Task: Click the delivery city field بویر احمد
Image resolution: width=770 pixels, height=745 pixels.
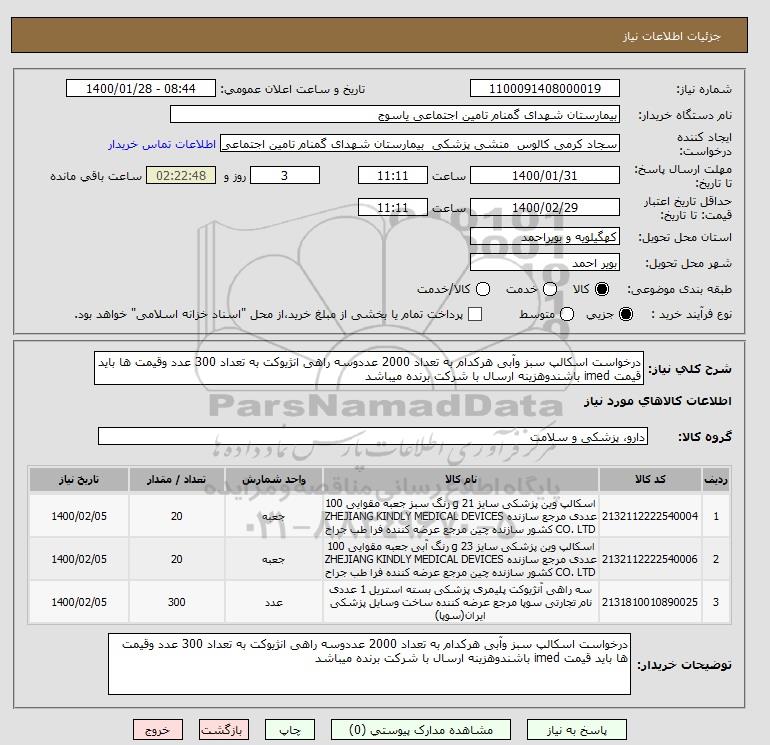Action: 545,263
